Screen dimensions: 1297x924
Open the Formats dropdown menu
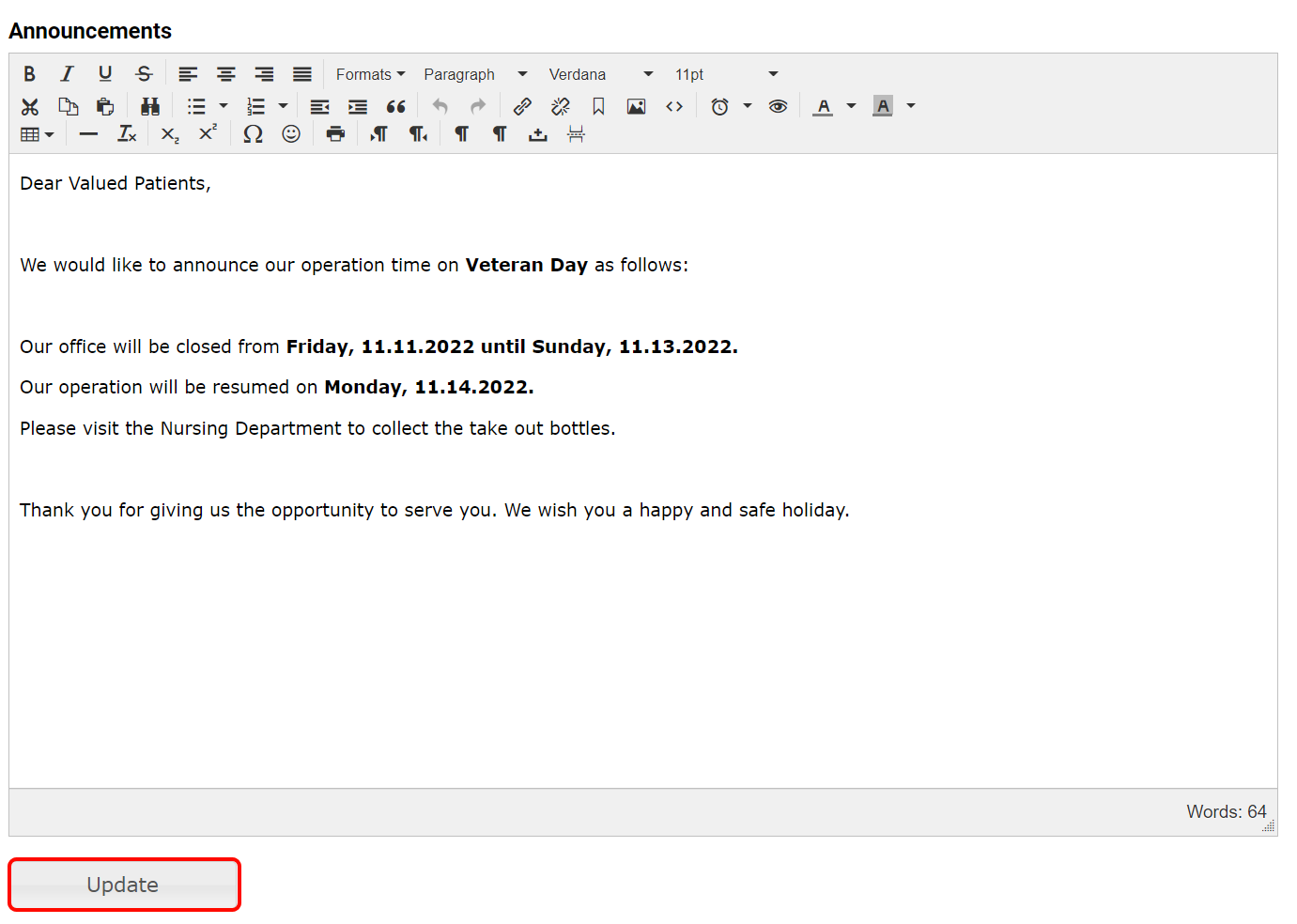click(x=370, y=74)
